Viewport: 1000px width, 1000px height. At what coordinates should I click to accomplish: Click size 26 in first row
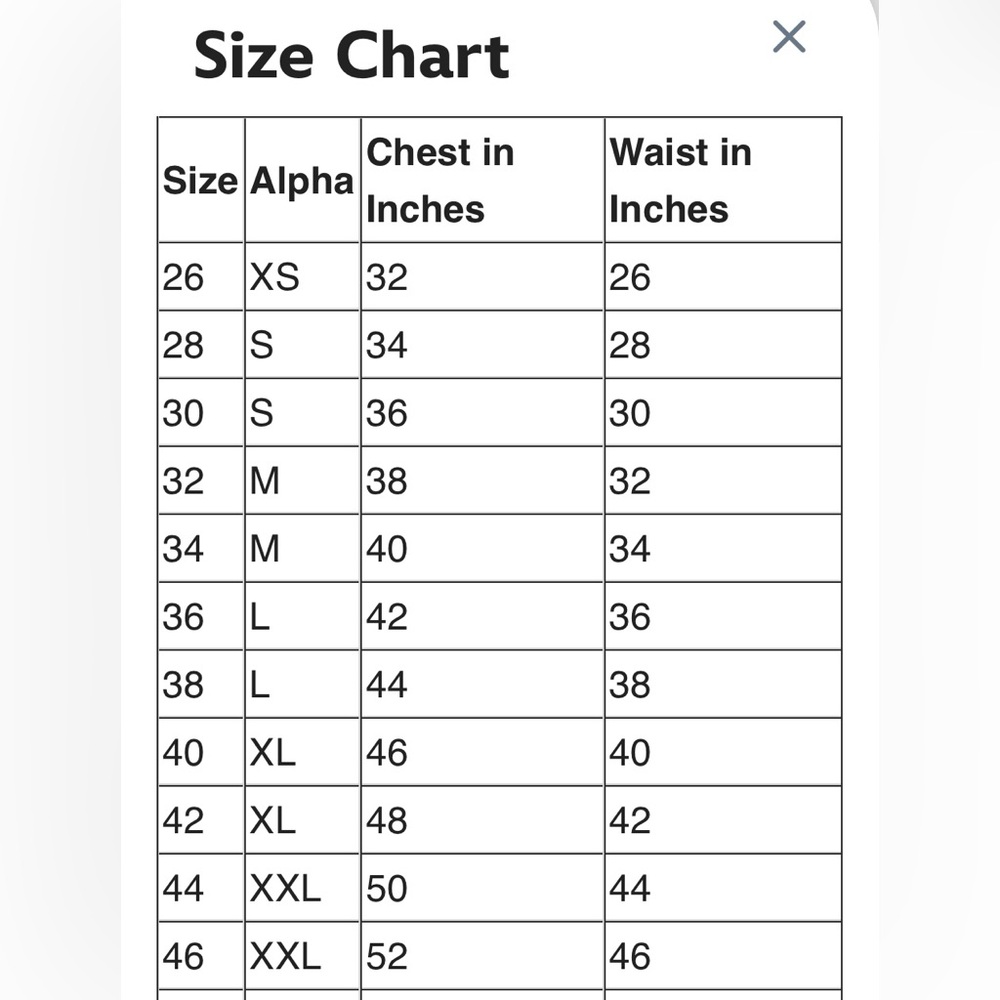[x=201, y=277]
